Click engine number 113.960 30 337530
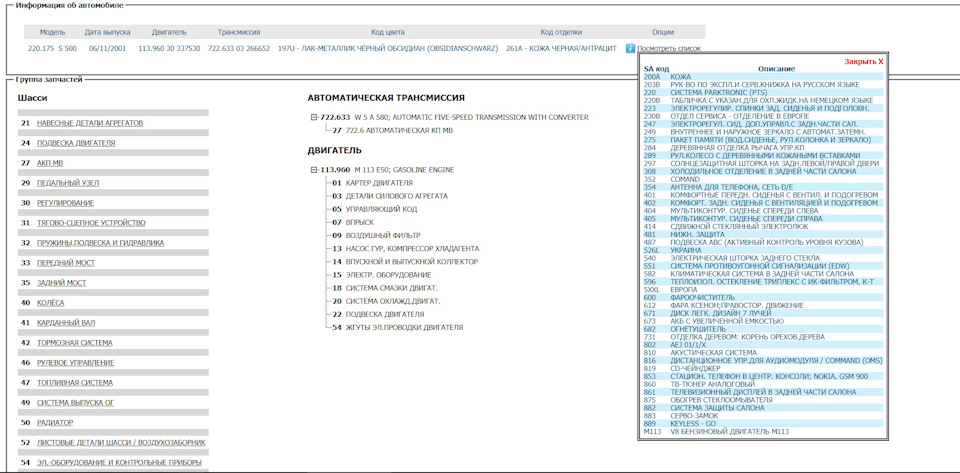 [x=169, y=48]
